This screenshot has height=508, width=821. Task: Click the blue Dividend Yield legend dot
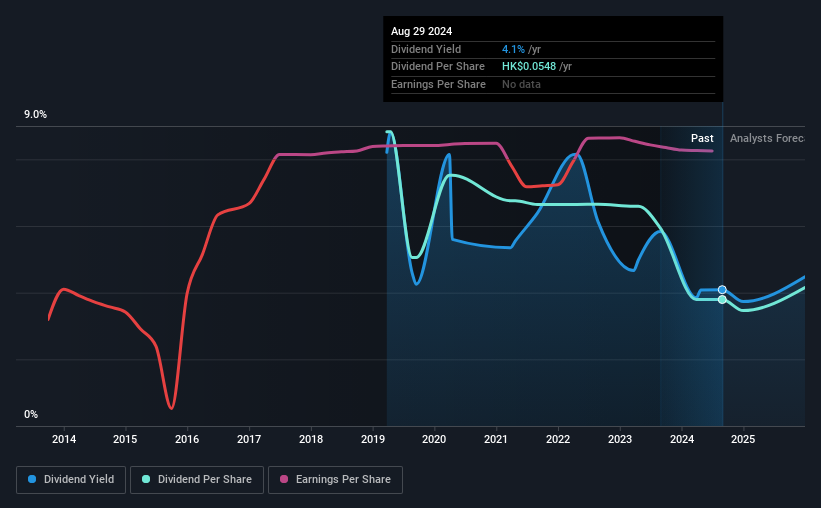(x=32, y=479)
